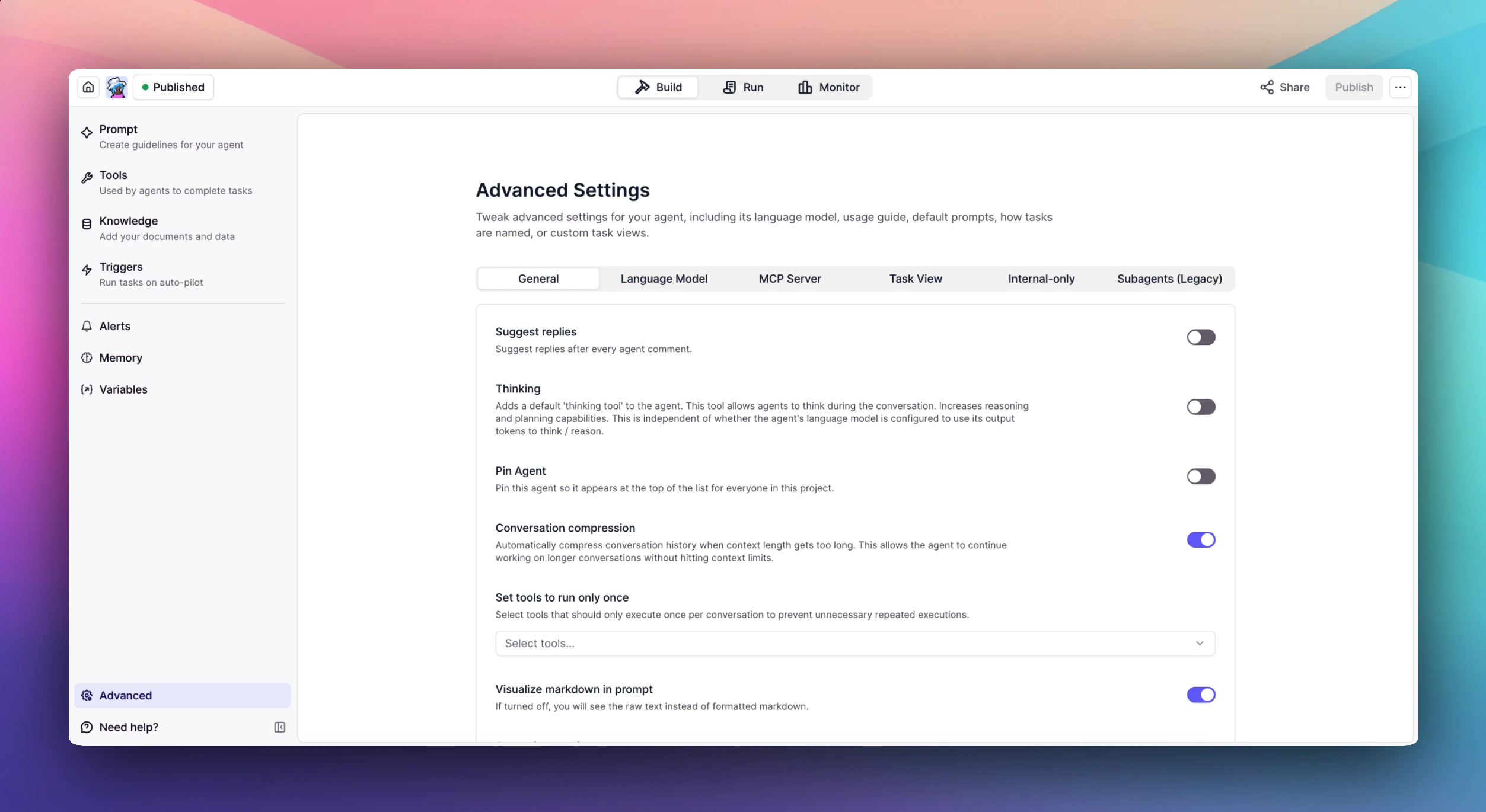Viewport: 1486px width, 812px height.
Task: Click the Alerts bell icon
Action: (87, 326)
